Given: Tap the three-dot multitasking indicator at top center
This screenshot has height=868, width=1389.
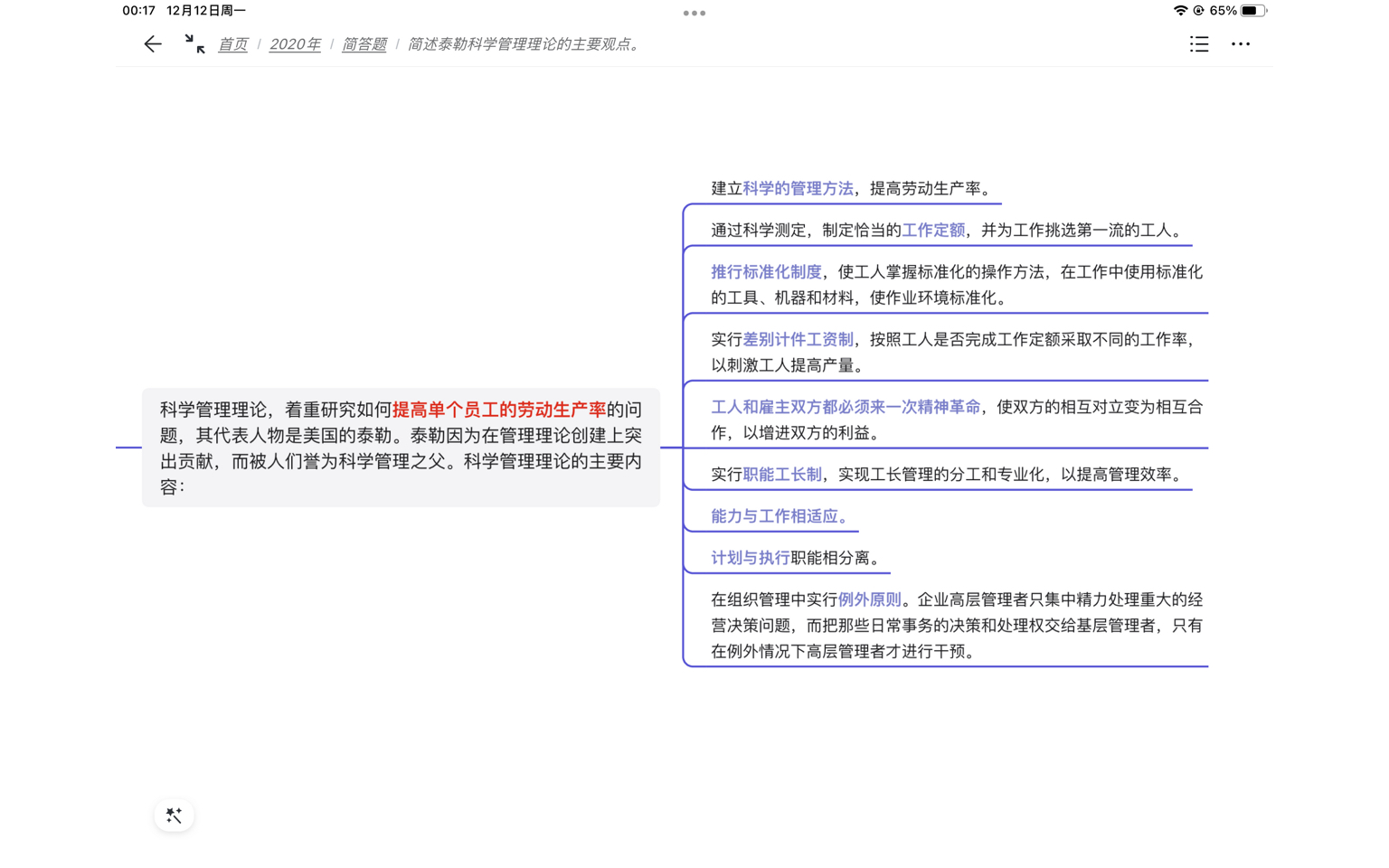Looking at the screenshot, I should (694, 13).
